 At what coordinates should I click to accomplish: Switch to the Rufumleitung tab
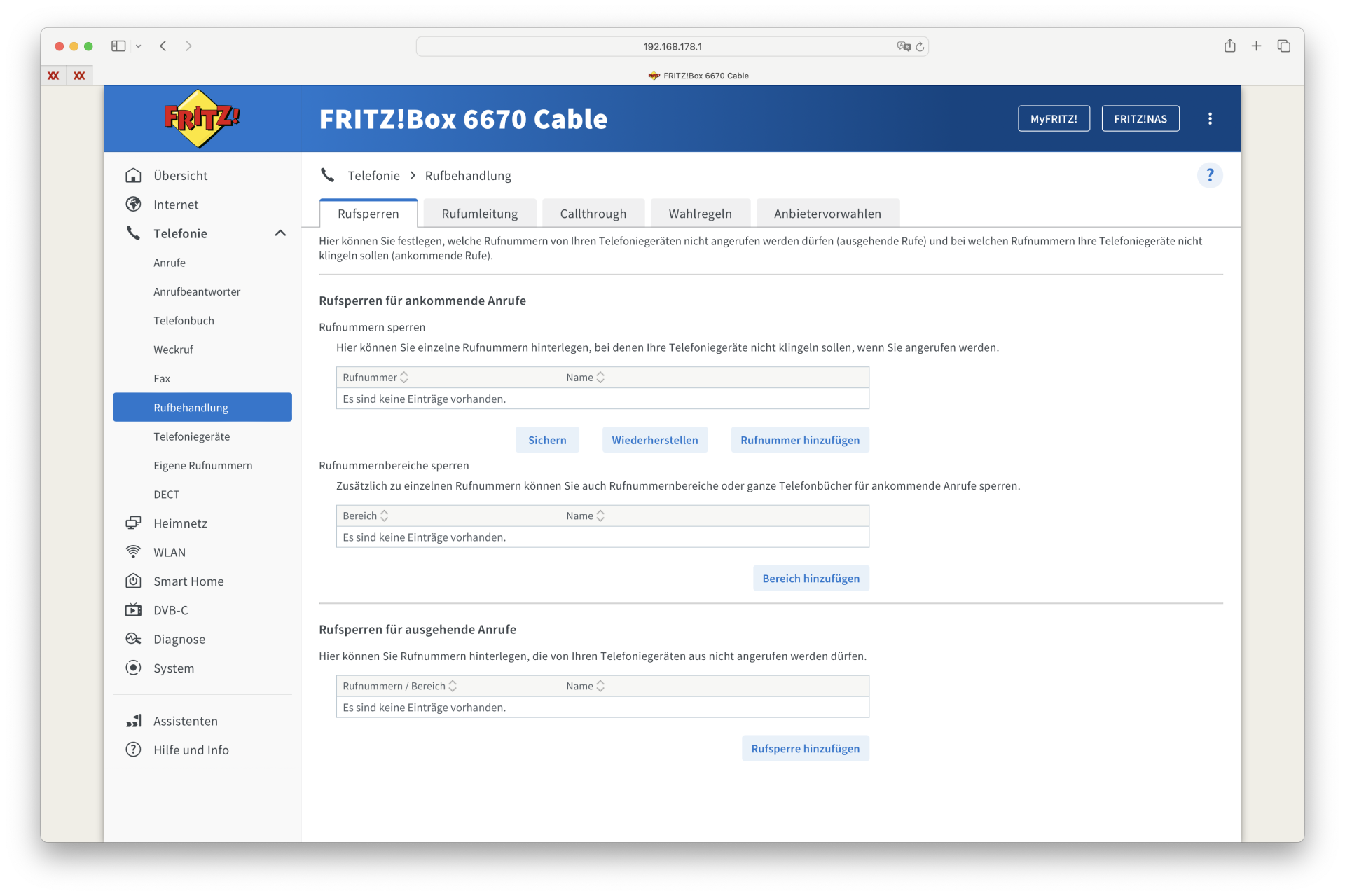(480, 214)
